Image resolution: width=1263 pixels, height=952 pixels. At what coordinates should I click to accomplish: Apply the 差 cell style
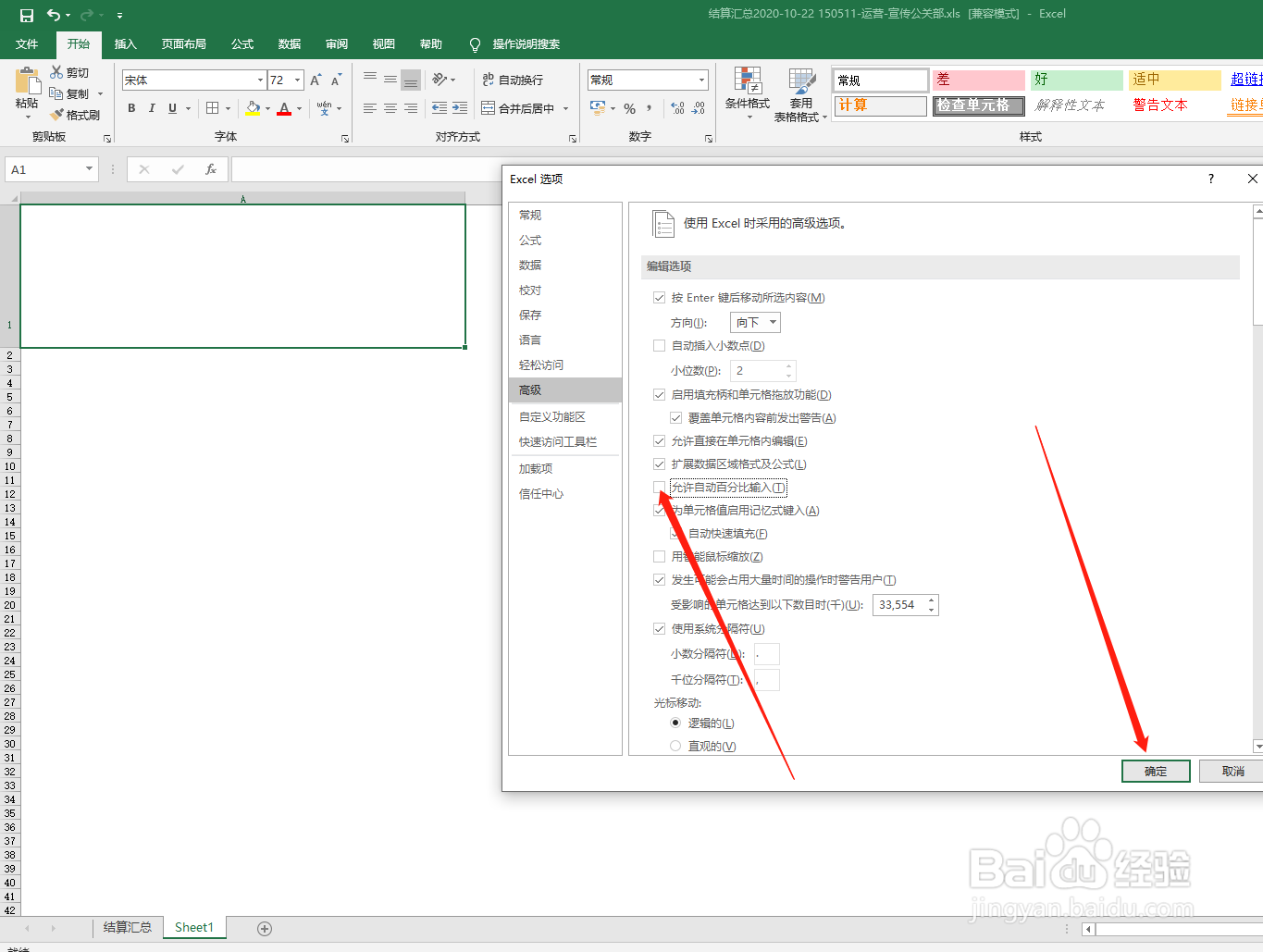click(978, 80)
